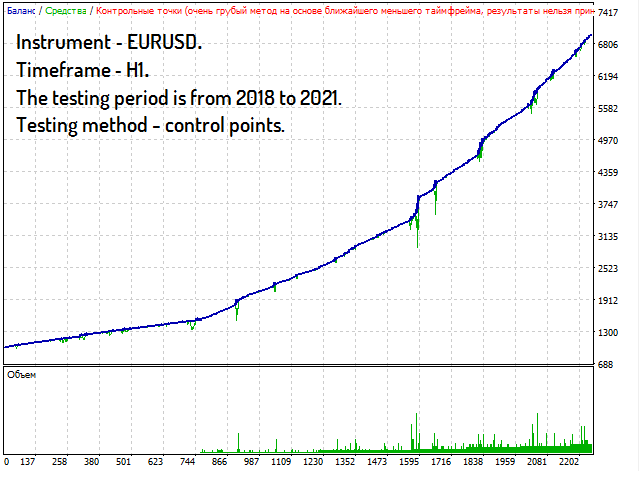This screenshot has height=480, width=640.
Task: Click the 0 mark on the horizontal axis
Action: 7,462
